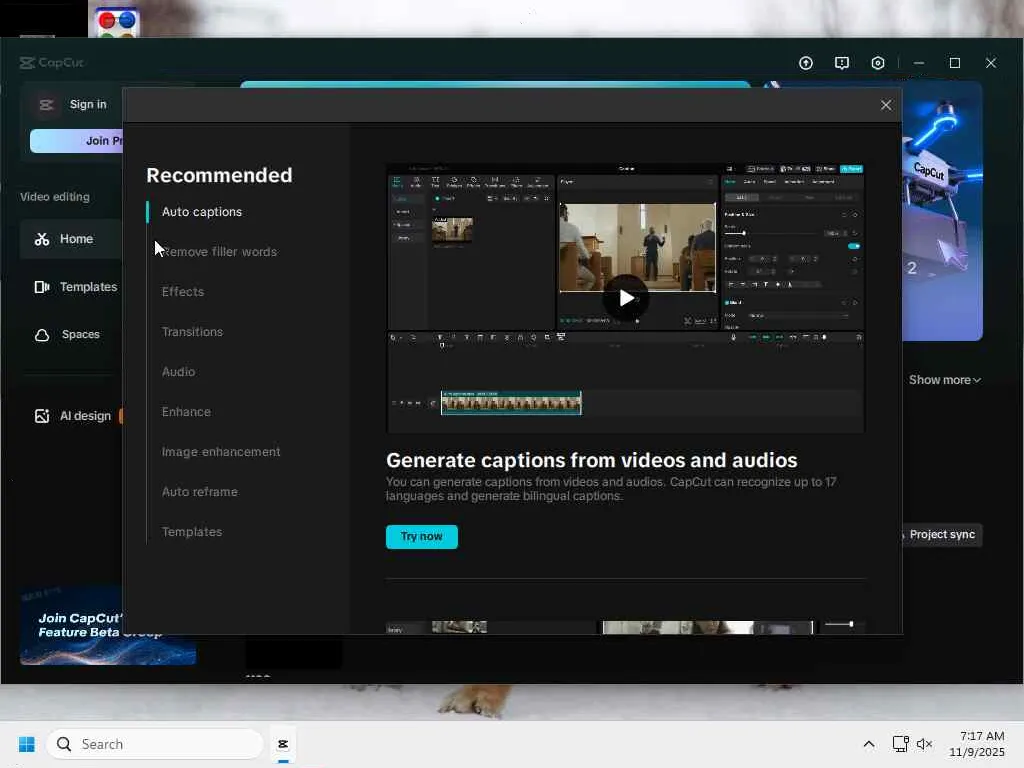This screenshot has width=1024, height=768.
Task: Click the Templates sidebar icon
Action: tap(42, 287)
